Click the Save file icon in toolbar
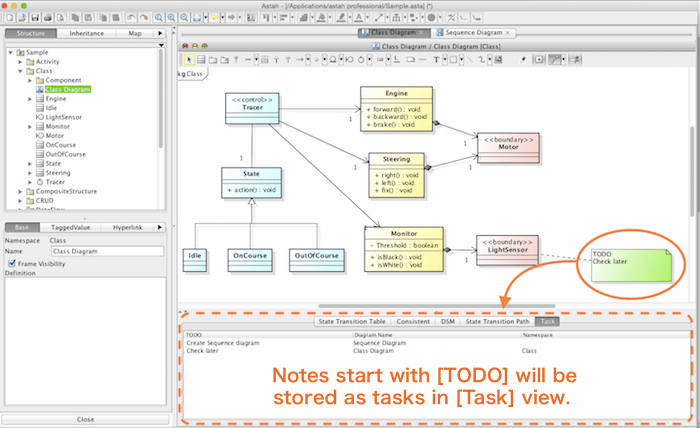Viewport: 700px width, 428px height. [35, 18]
